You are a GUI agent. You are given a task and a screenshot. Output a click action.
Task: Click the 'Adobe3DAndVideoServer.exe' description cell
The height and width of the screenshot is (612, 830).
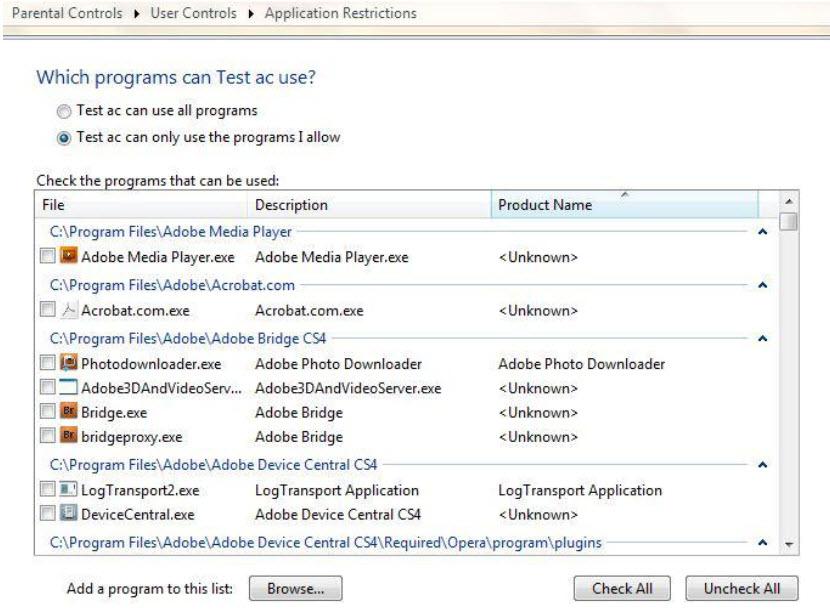pyautogui.click(x=348, y=389)
